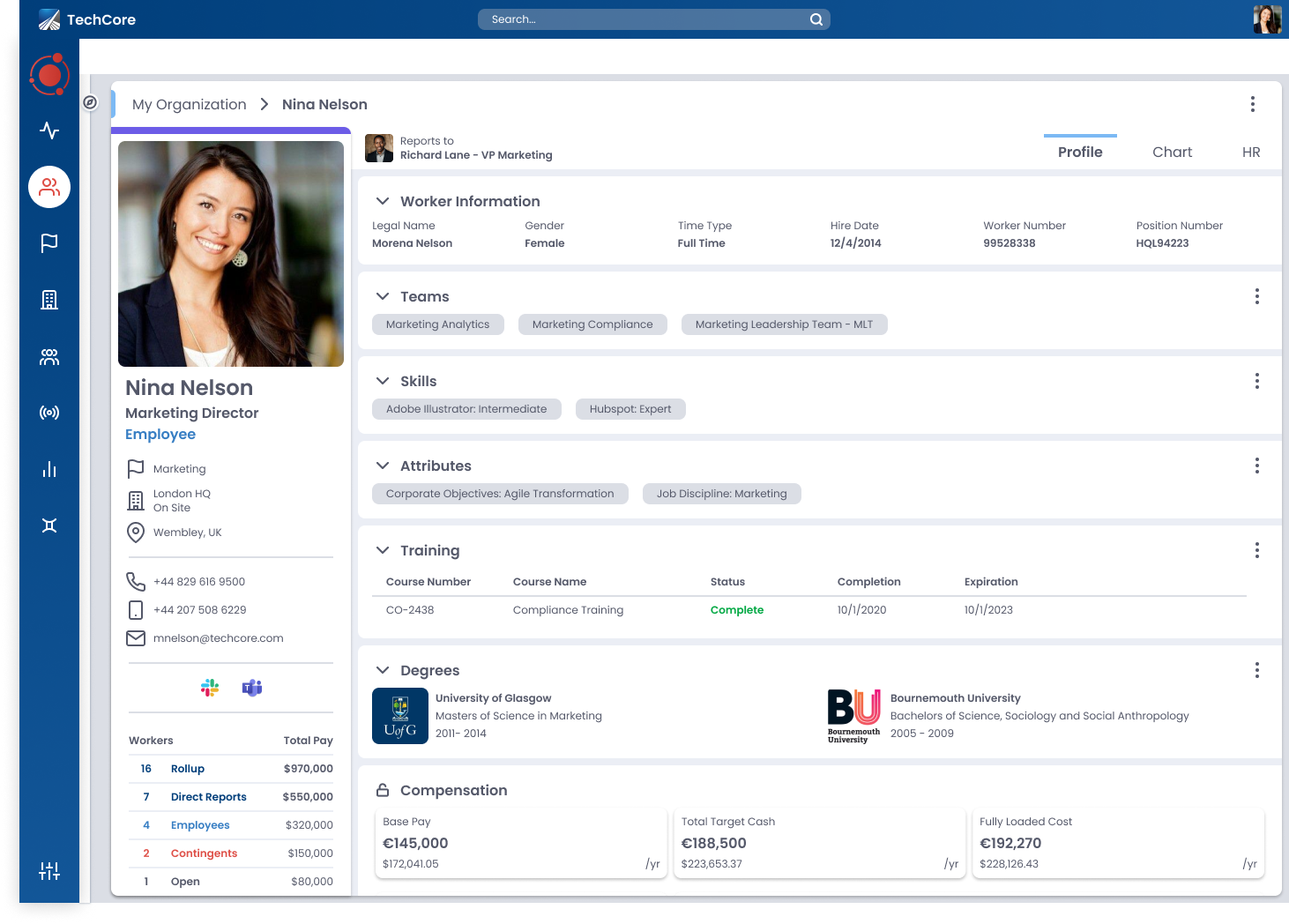The image size is (1289, 924).
Task: Collapse the Skills section
Action: pyautogui.click(x=383, y=381)
